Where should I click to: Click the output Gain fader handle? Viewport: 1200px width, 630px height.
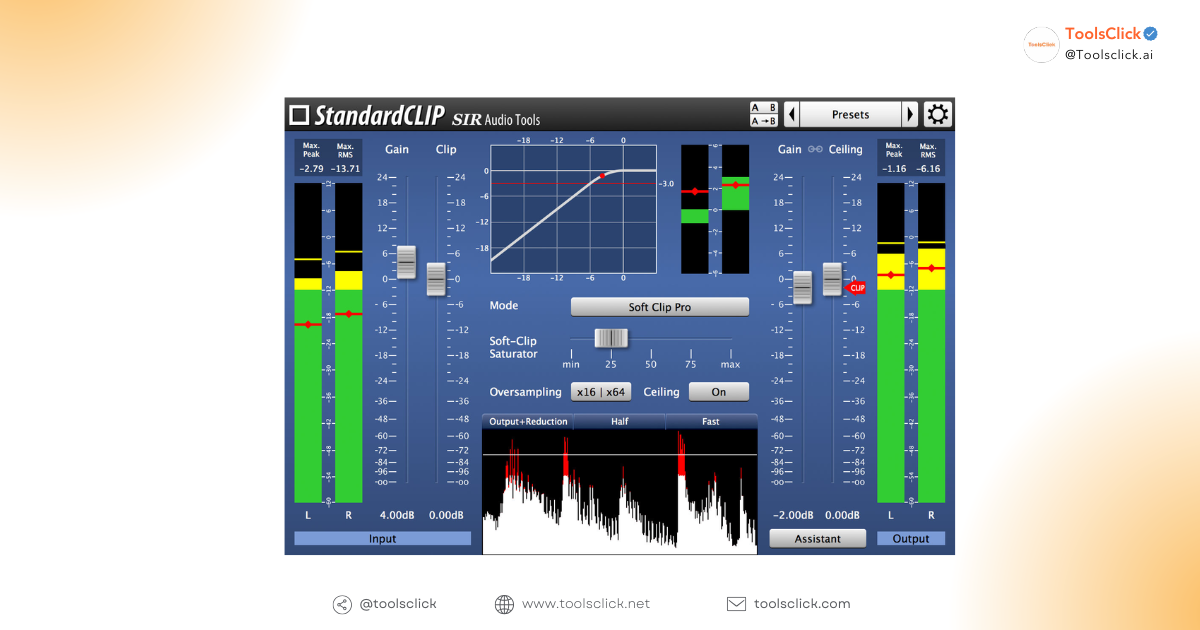(x=803, y=287)
